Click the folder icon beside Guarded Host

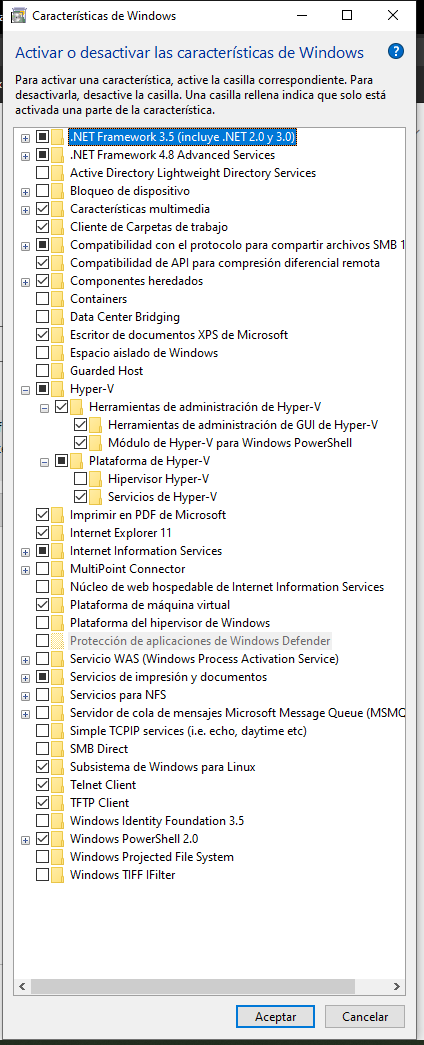tap(59, 371)
